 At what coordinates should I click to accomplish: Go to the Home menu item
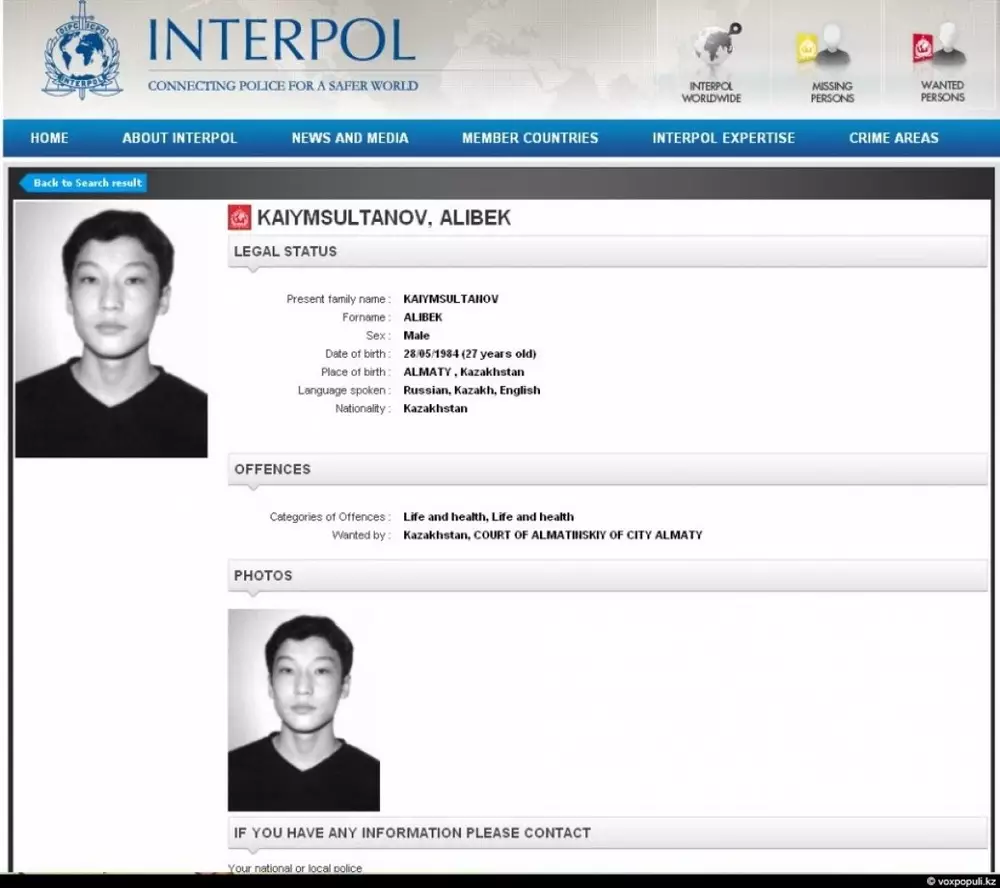[x=49, y=138]
